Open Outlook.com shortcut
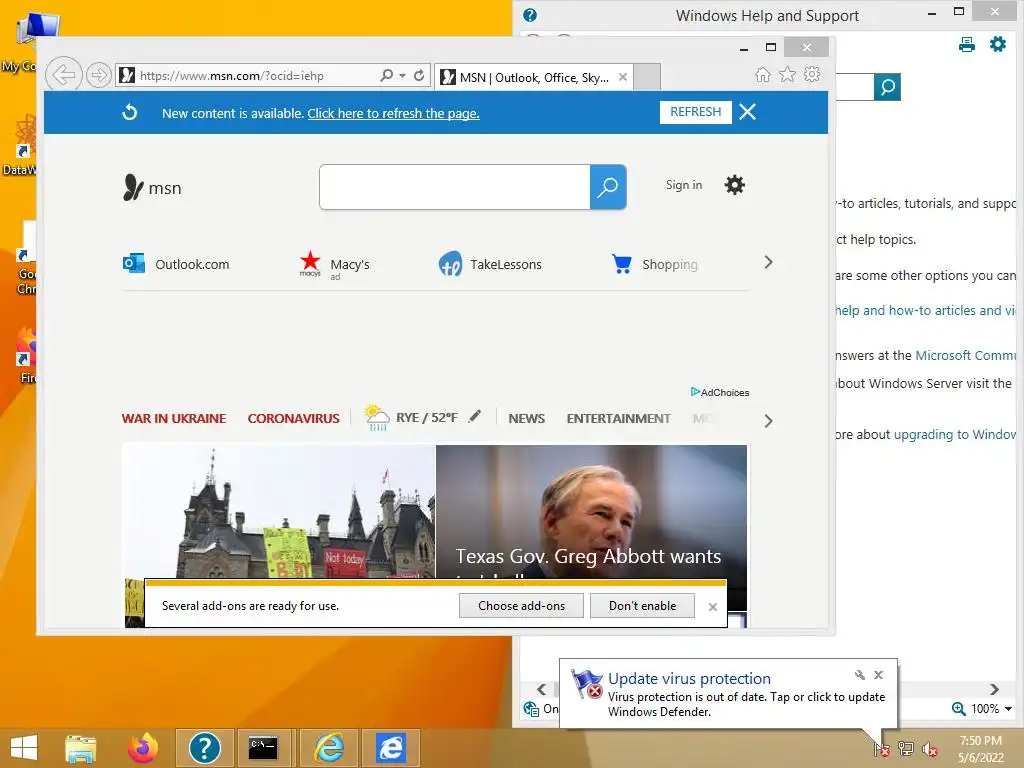This screenshot has width=1024, height=768. click(x=176, y=264)
